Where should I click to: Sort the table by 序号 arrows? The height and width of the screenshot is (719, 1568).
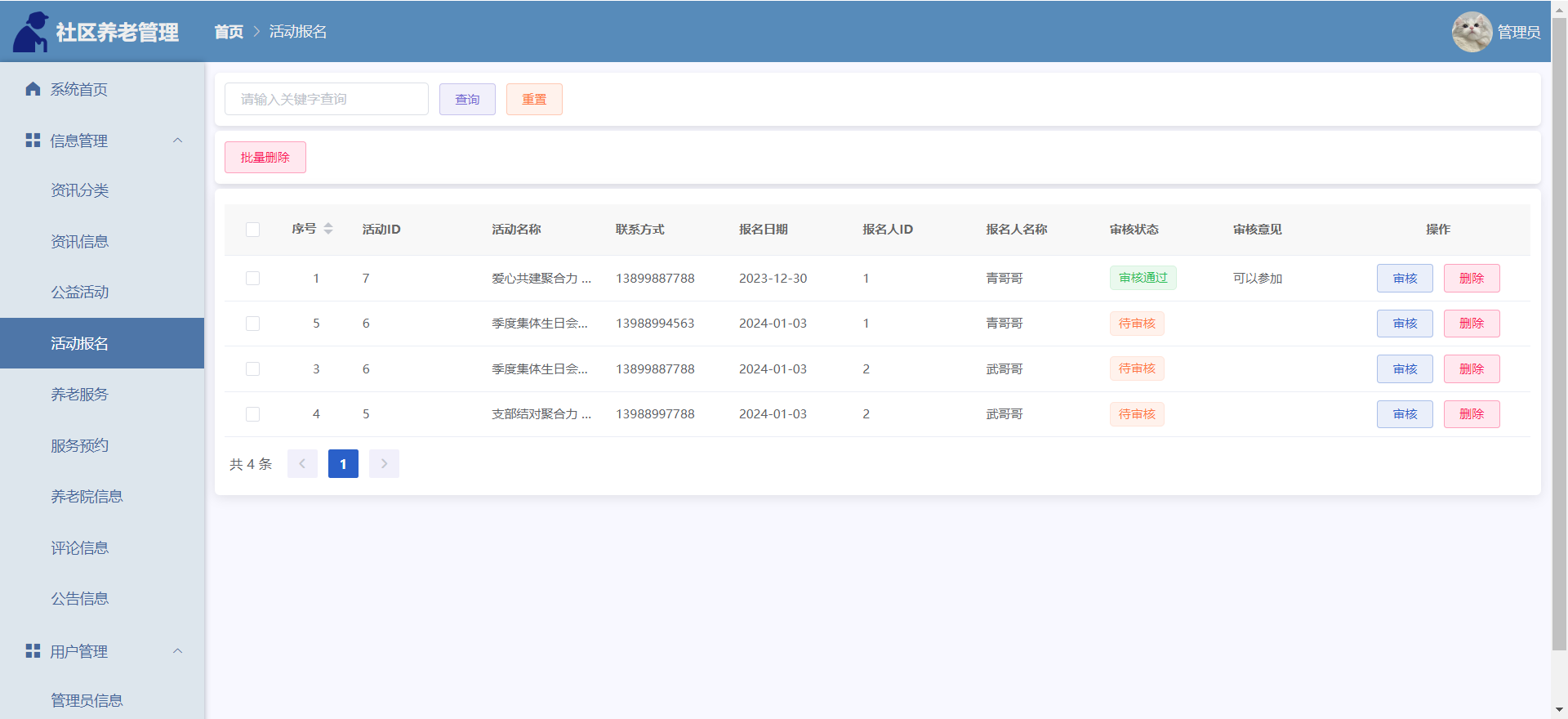(328, 229)
